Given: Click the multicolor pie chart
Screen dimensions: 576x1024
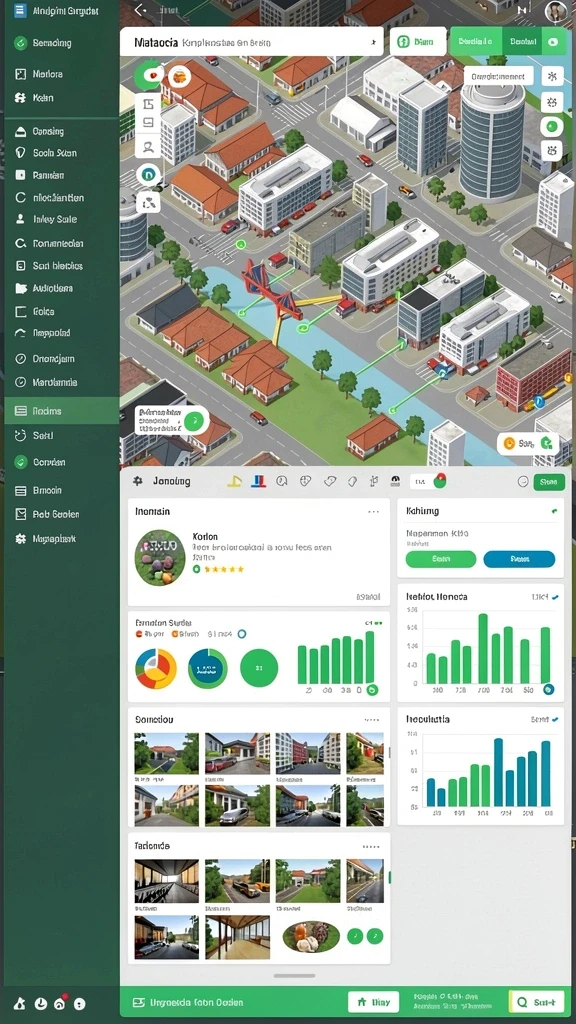Looking at the screenshot, I should pyautogui.click(x=156, y=668).
